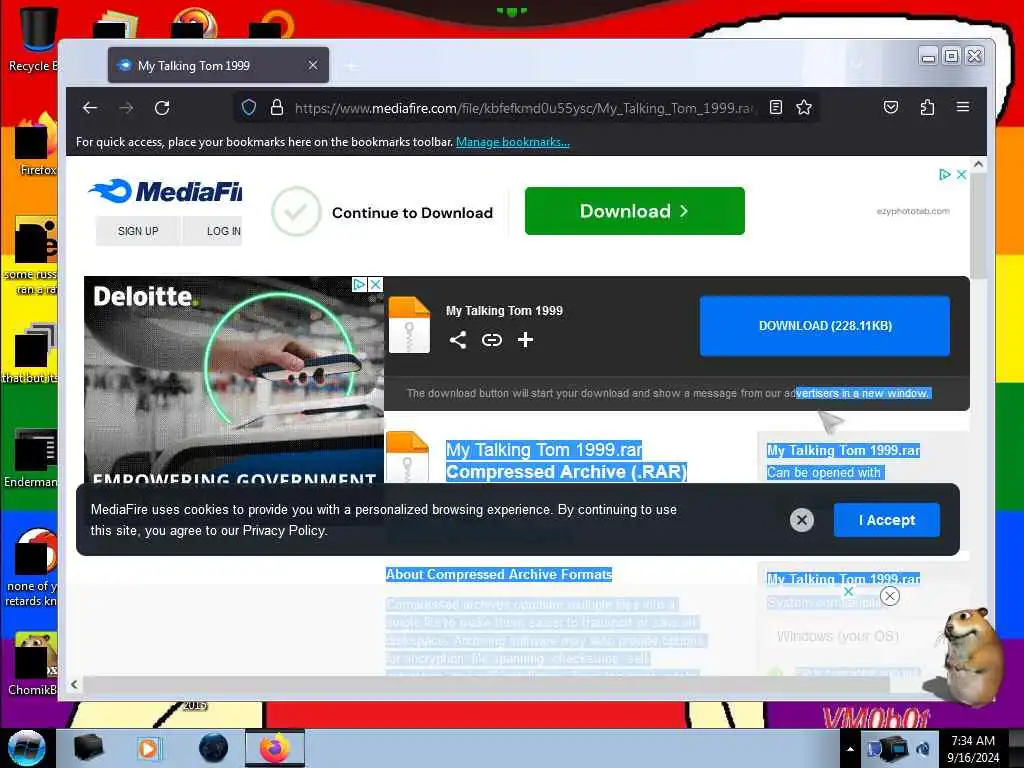Click horizontal scrollbar left arrow
This screenshot has width=1024, height=768.
[x=74, y=684]
